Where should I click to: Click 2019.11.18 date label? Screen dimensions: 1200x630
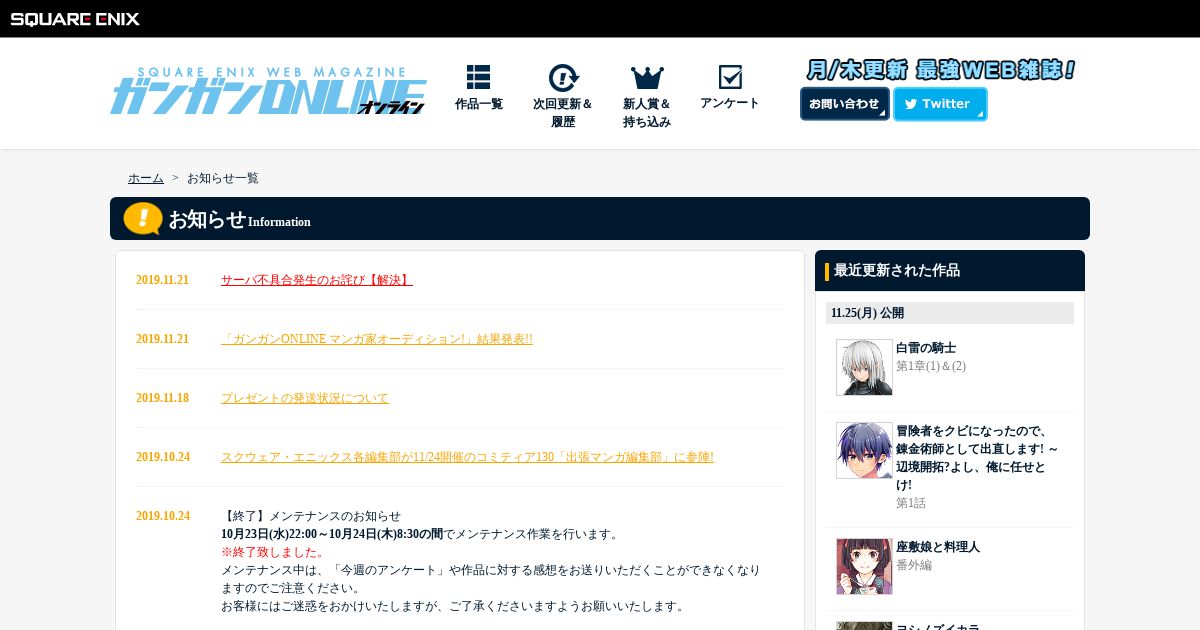(162, 398)
